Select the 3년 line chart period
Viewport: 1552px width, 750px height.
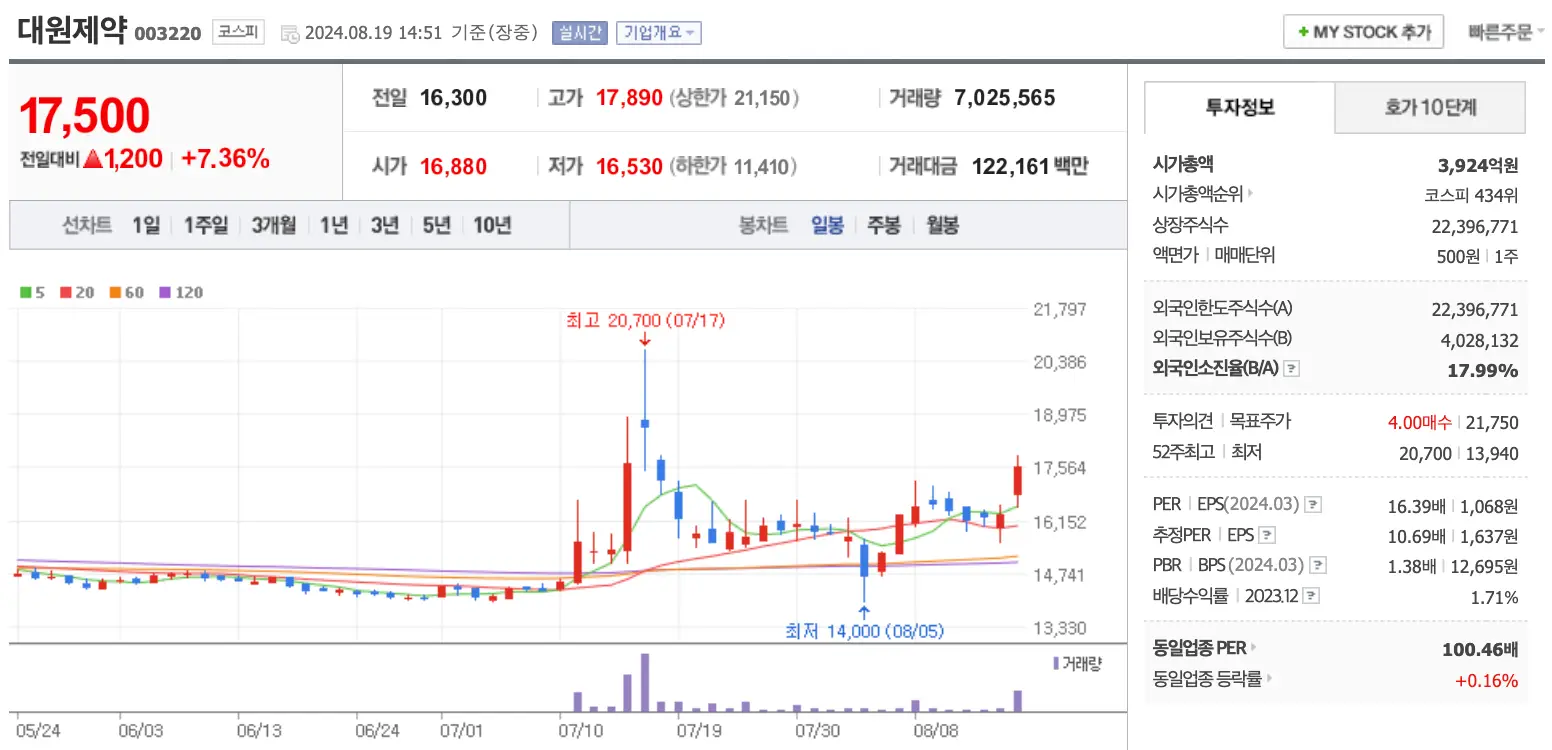coord(385,225)
